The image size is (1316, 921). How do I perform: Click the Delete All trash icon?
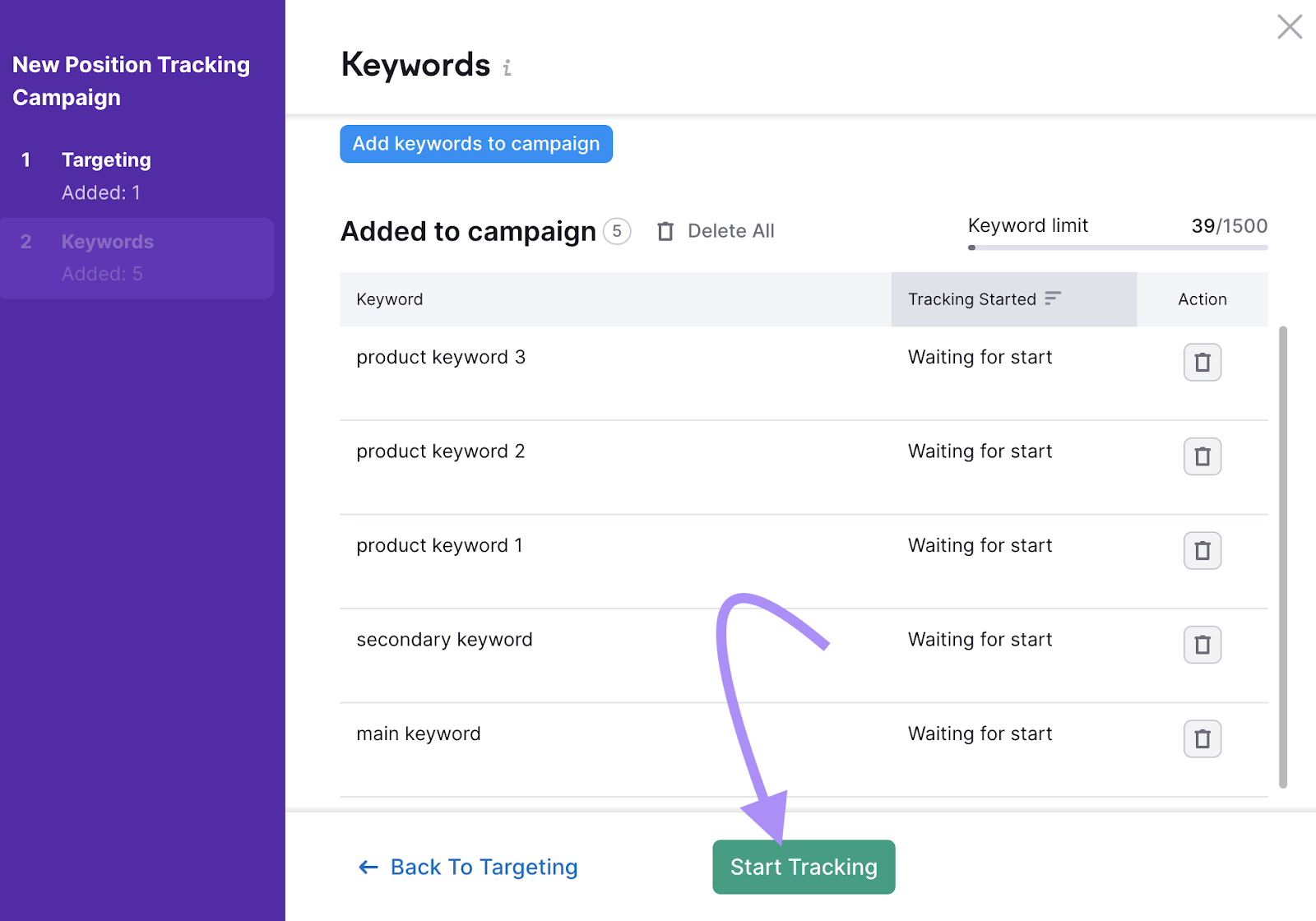click(x=665, y=231)
